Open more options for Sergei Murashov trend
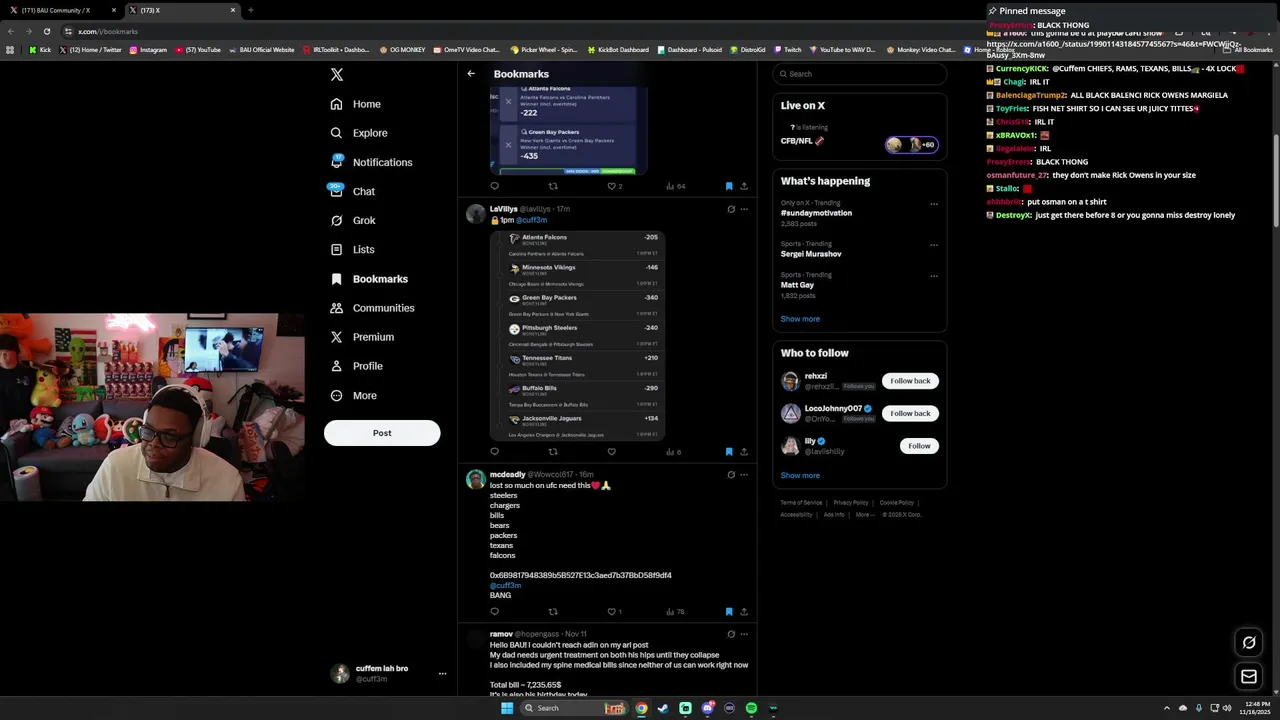This screenshot has width=1280, height=720. point(934,245)
